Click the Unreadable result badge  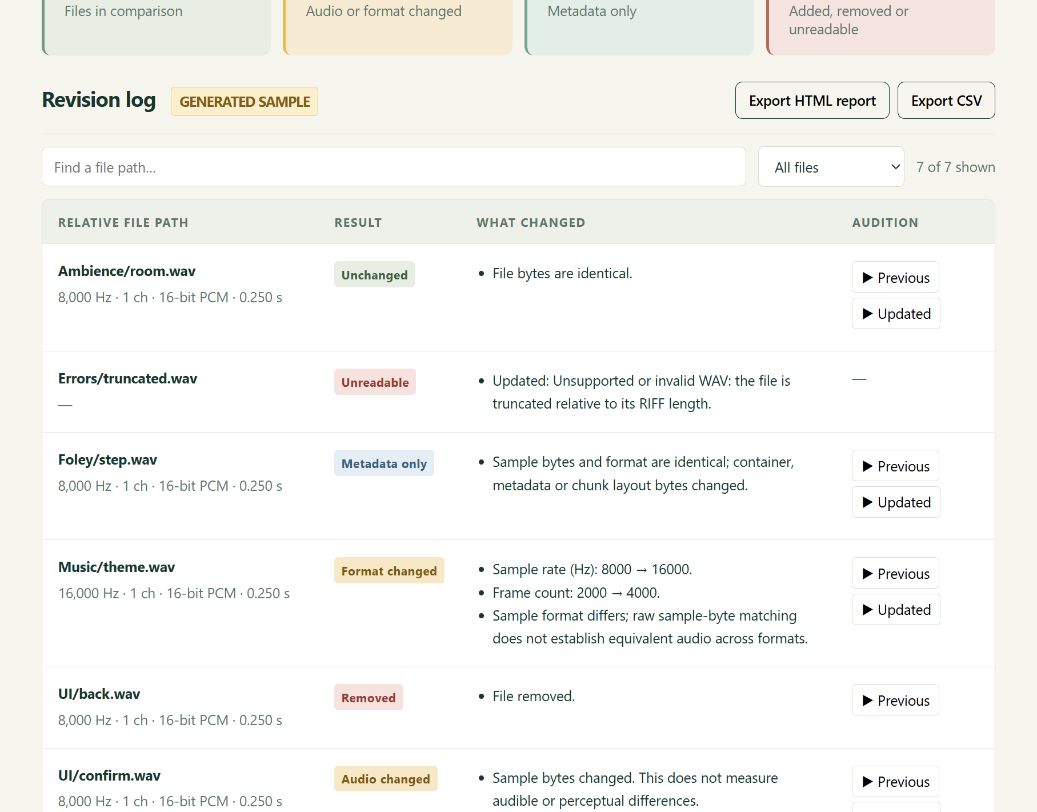click(375, 382)
